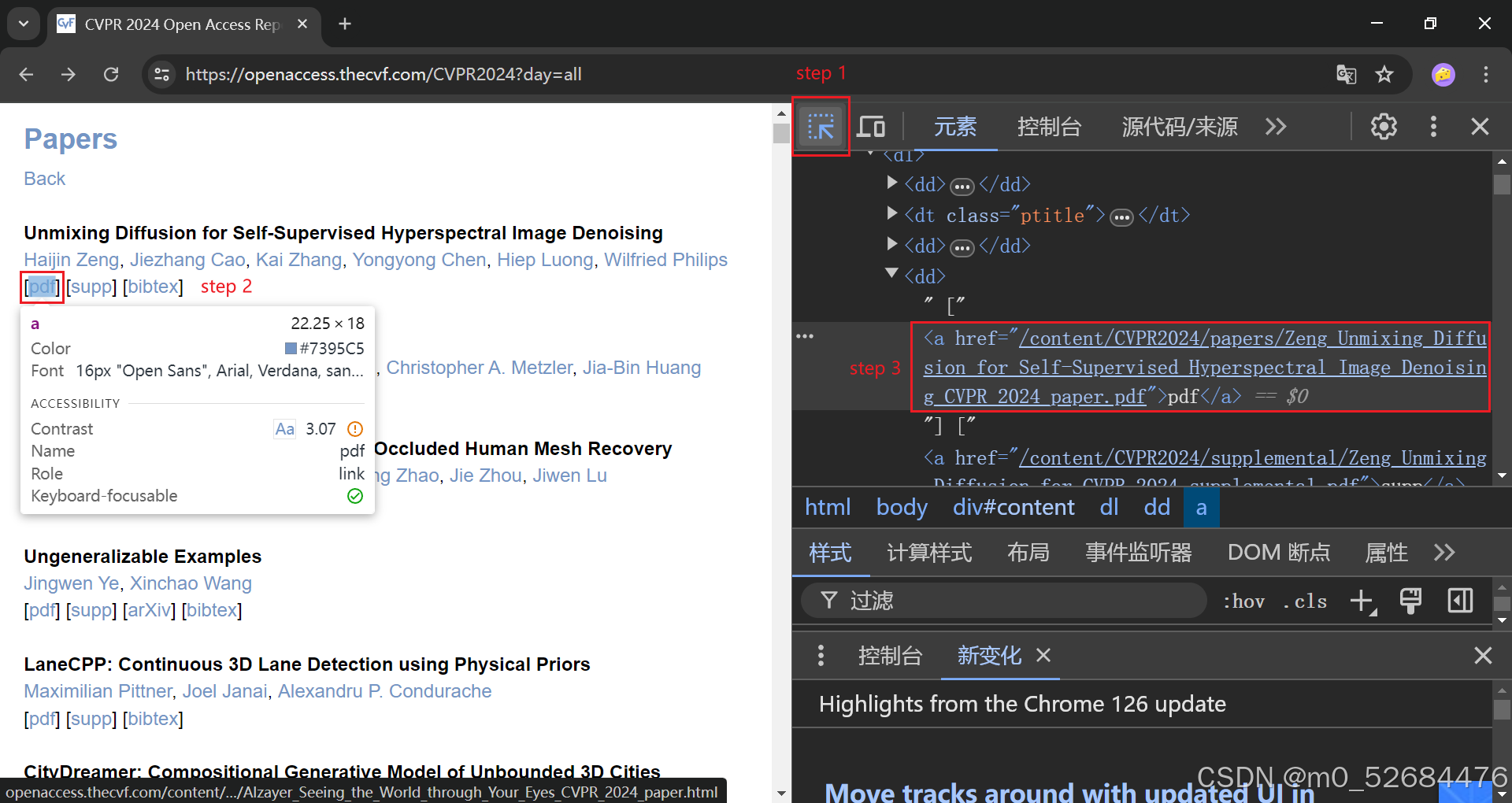
Task: Go back to previous page
Action: (x=26, y=74)
